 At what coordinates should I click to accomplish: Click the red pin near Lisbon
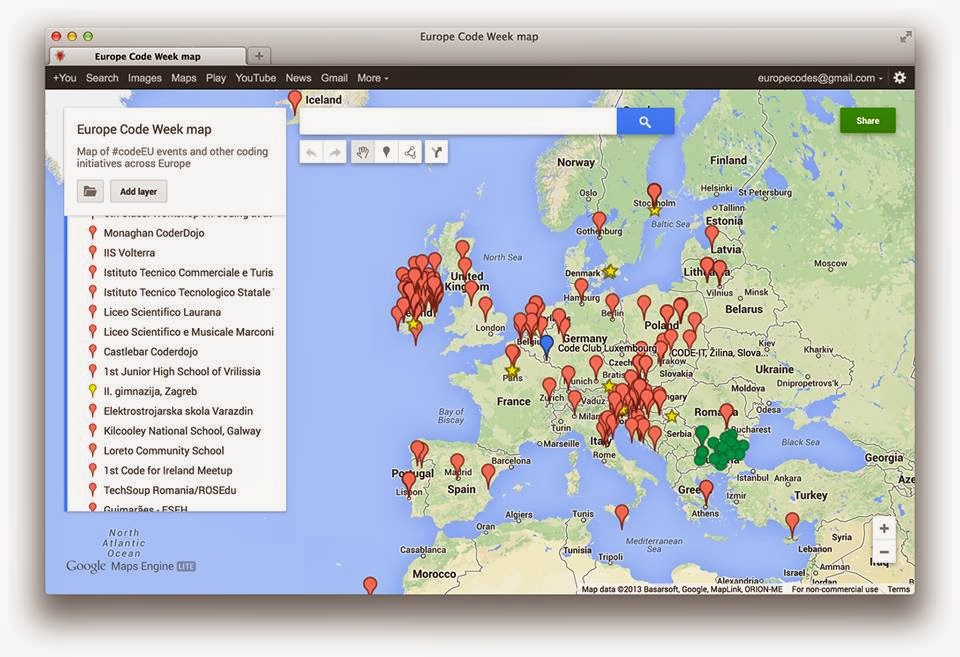(409, 483)
